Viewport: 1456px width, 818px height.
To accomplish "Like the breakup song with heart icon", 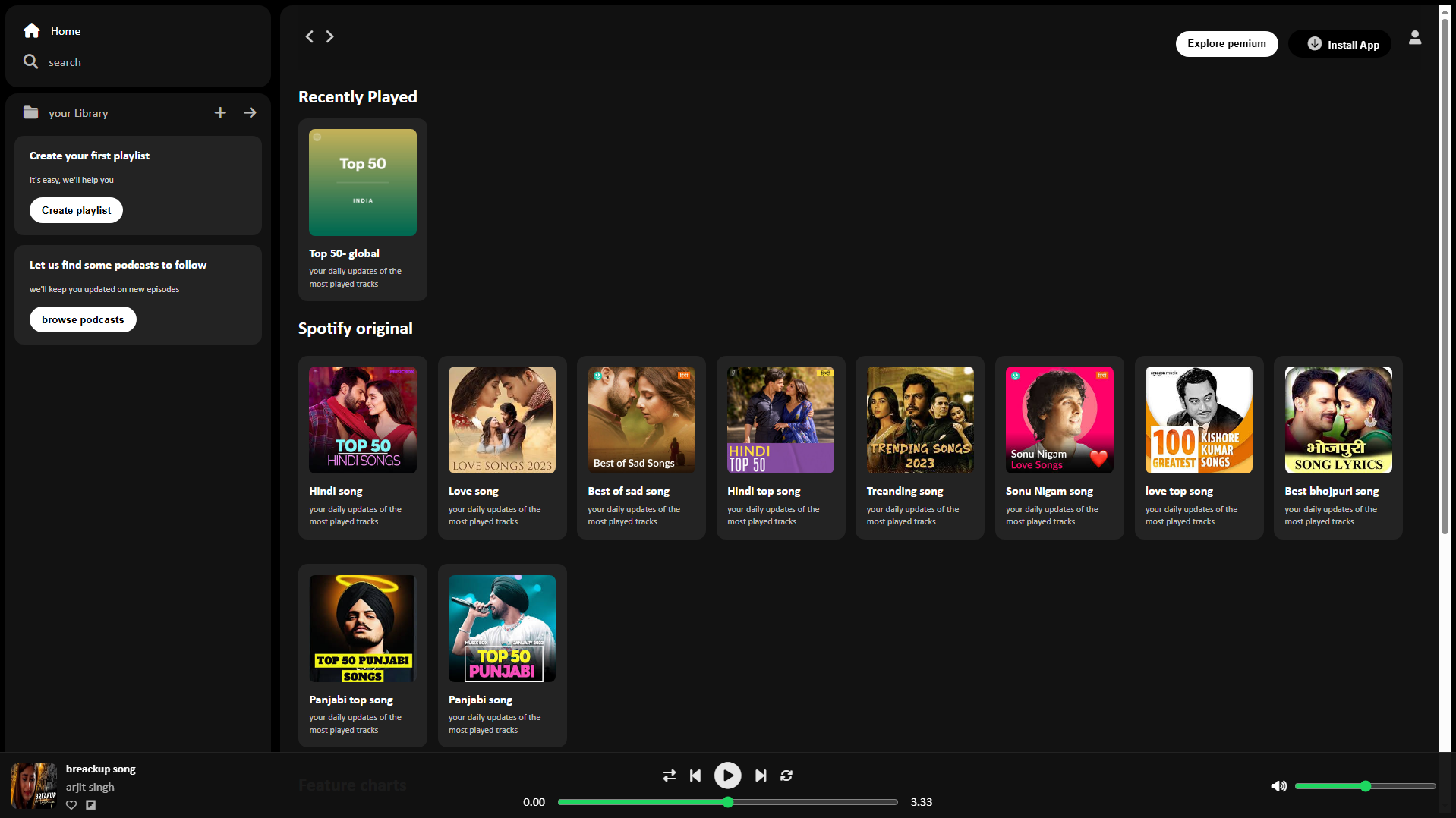I will 71,805.
